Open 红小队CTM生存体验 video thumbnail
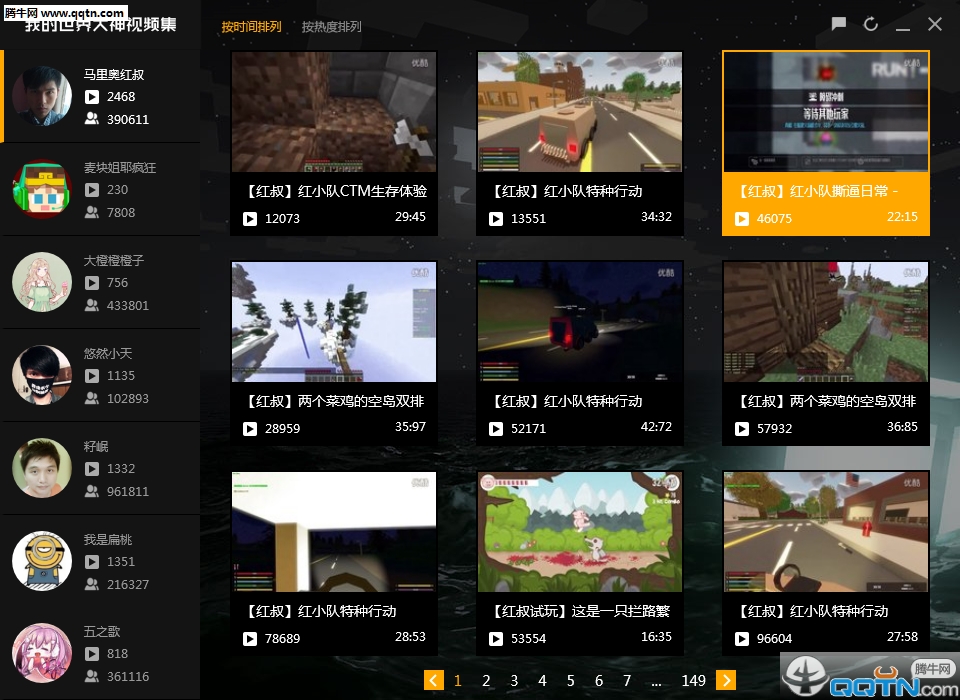The width and height of the screenshot is (960, 700). pyautogui.click(x=334, y=112)
